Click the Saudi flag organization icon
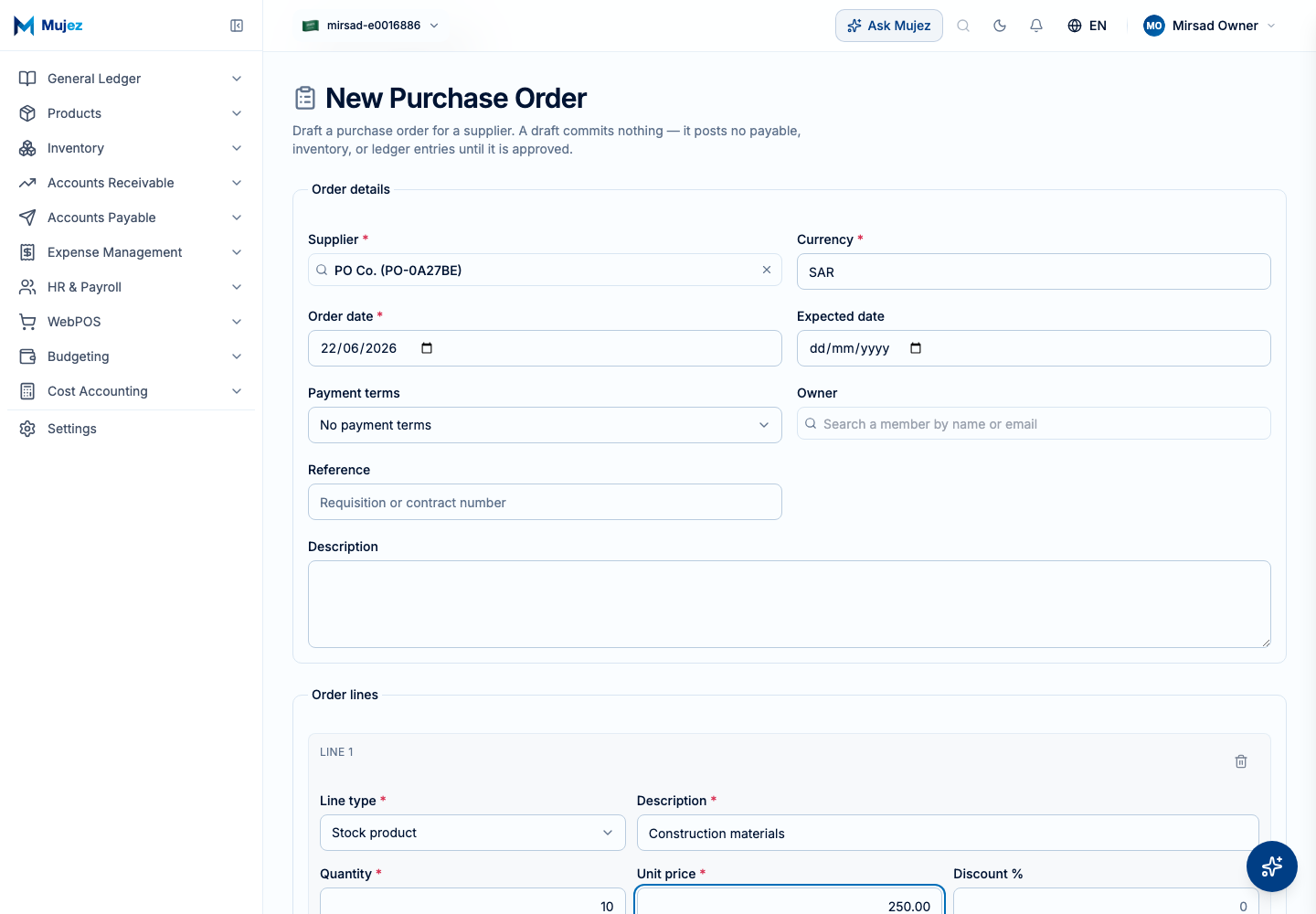This screenshot has height=914, width=1316. tap(311, 26)
